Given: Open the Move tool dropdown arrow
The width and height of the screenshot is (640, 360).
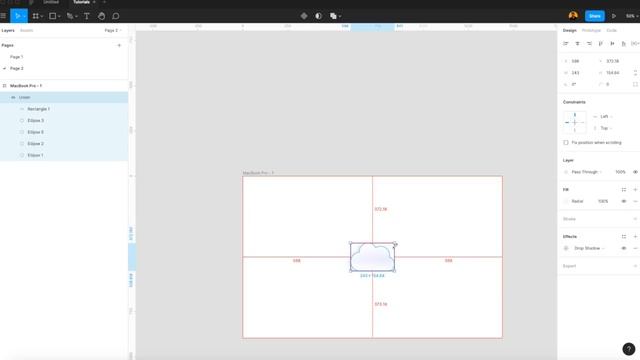Looking at the screenshot, I should [24, 16].
